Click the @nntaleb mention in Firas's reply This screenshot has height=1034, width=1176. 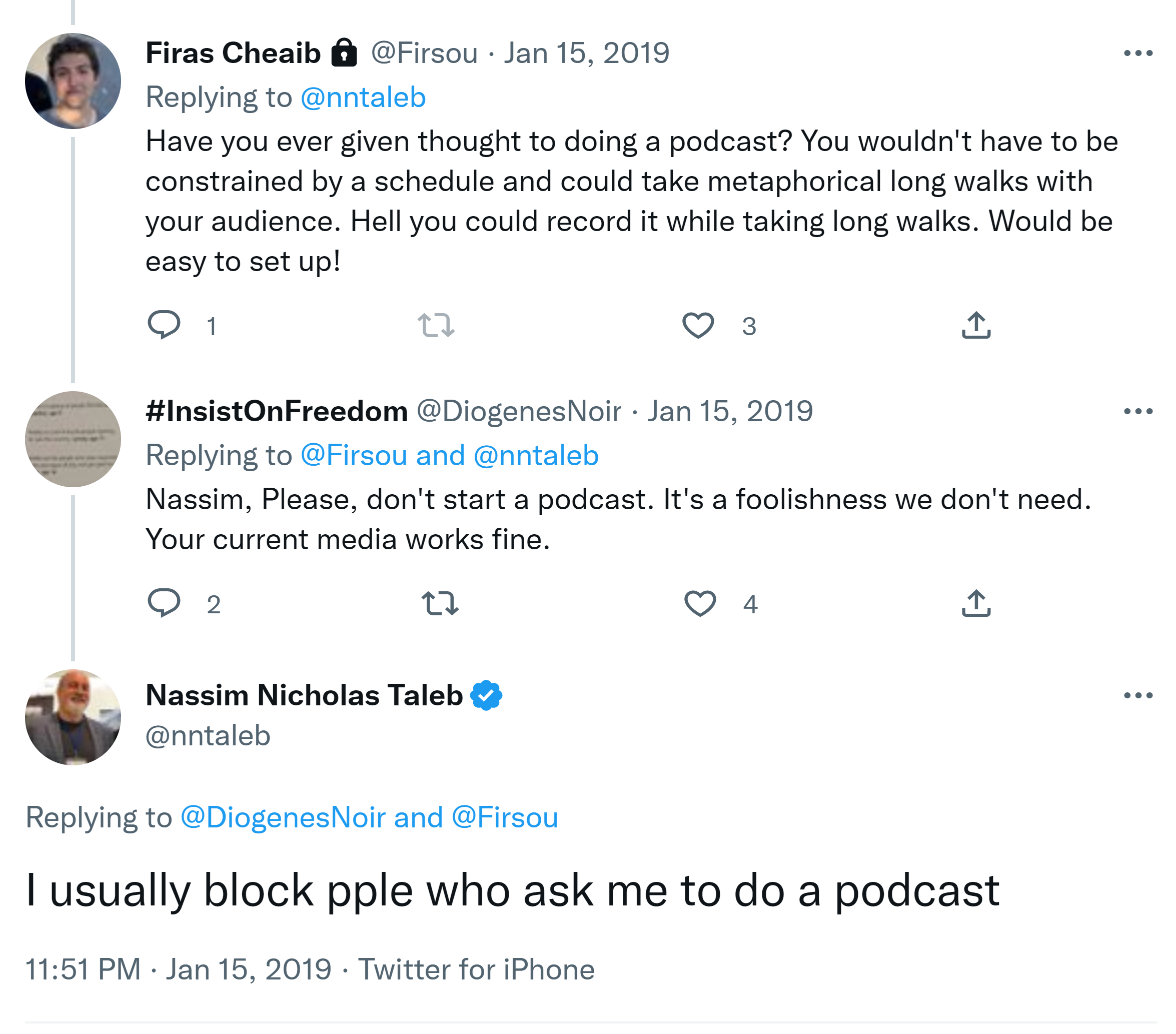click(x=363, y=97)
